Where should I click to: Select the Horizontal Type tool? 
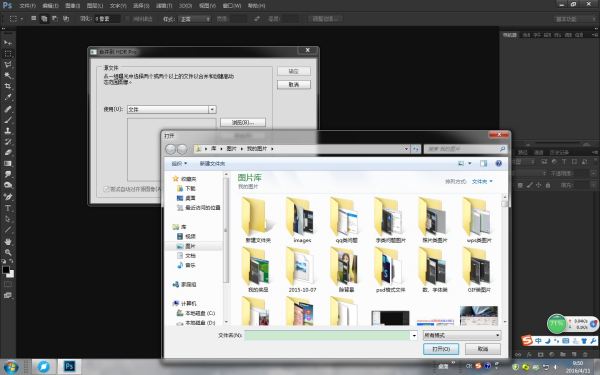[x=8, y=208]
